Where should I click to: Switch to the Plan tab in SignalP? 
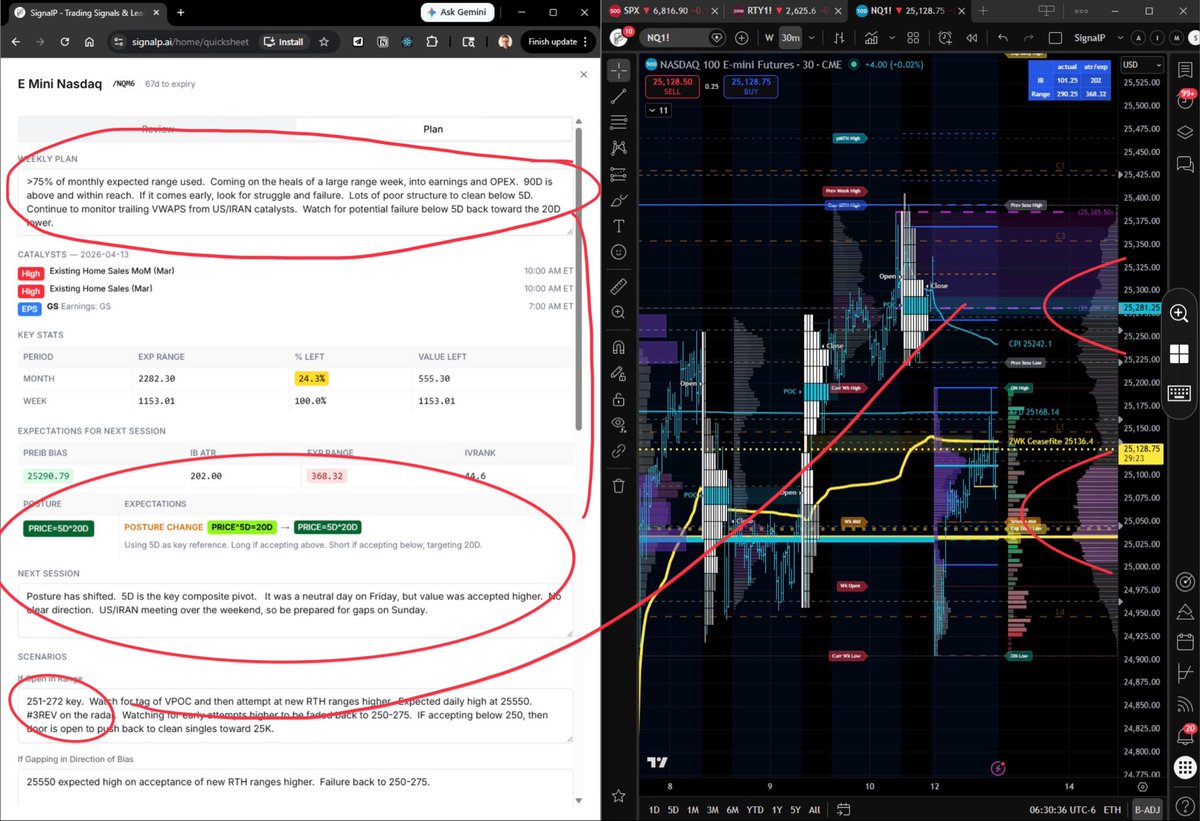coord(432,129)
